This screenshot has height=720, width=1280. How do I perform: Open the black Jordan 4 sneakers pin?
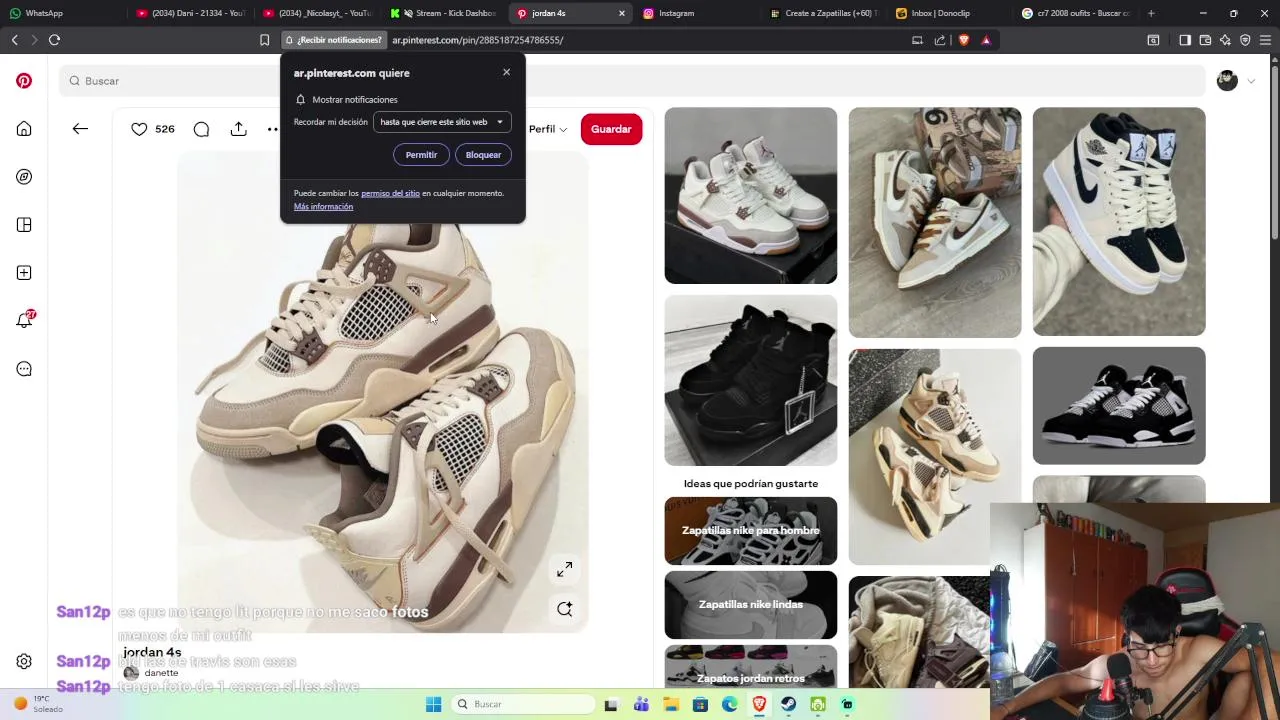tap(751, 380)
